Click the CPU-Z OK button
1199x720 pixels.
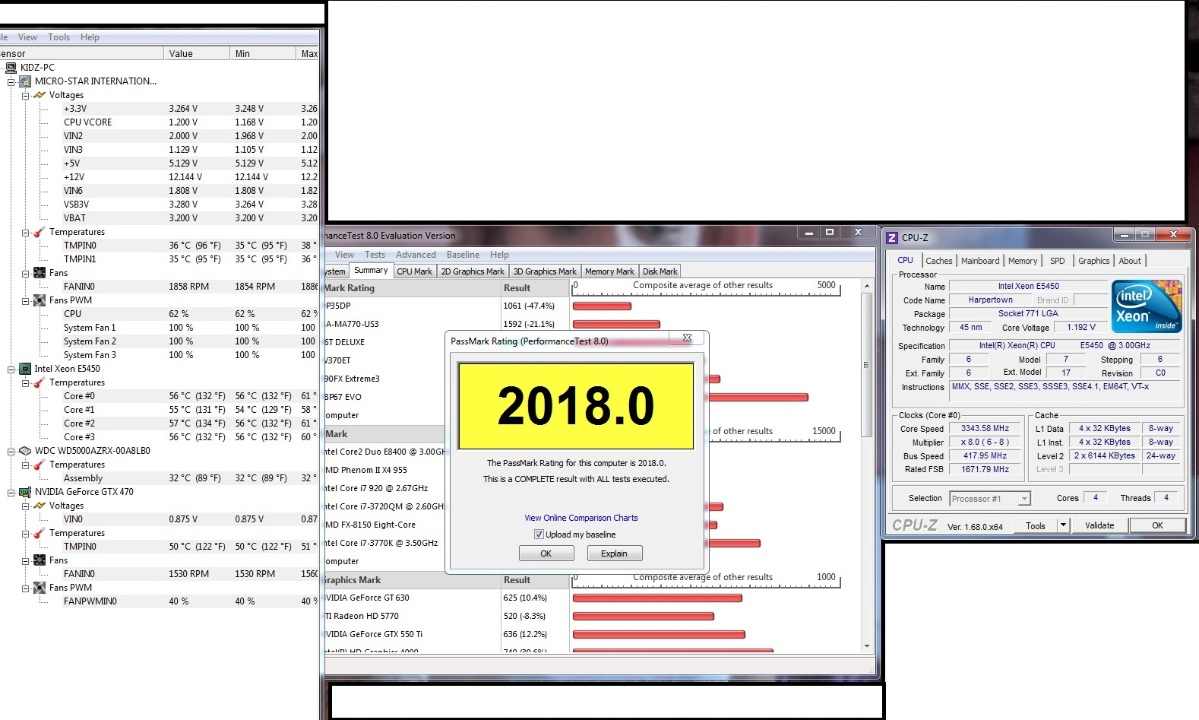pyautogui.click(x=1158, y=525)
